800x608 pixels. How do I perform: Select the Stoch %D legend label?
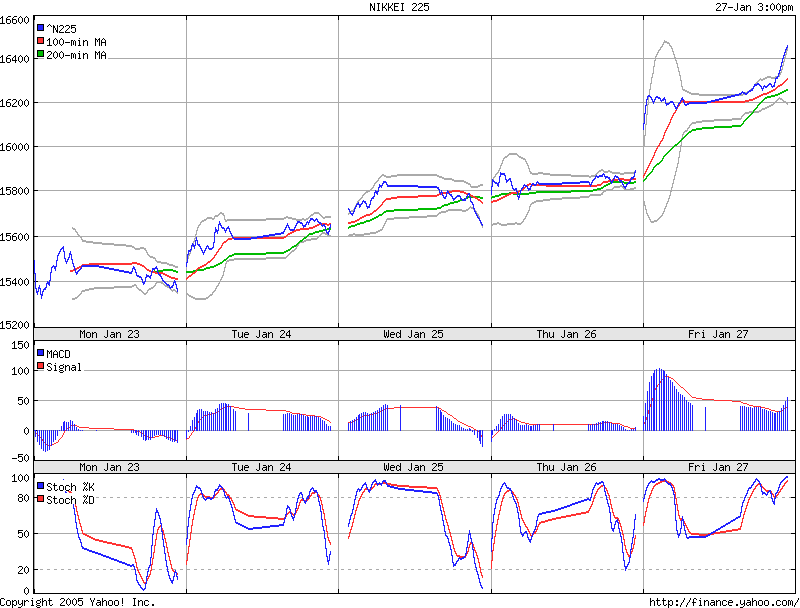(70, 500)
